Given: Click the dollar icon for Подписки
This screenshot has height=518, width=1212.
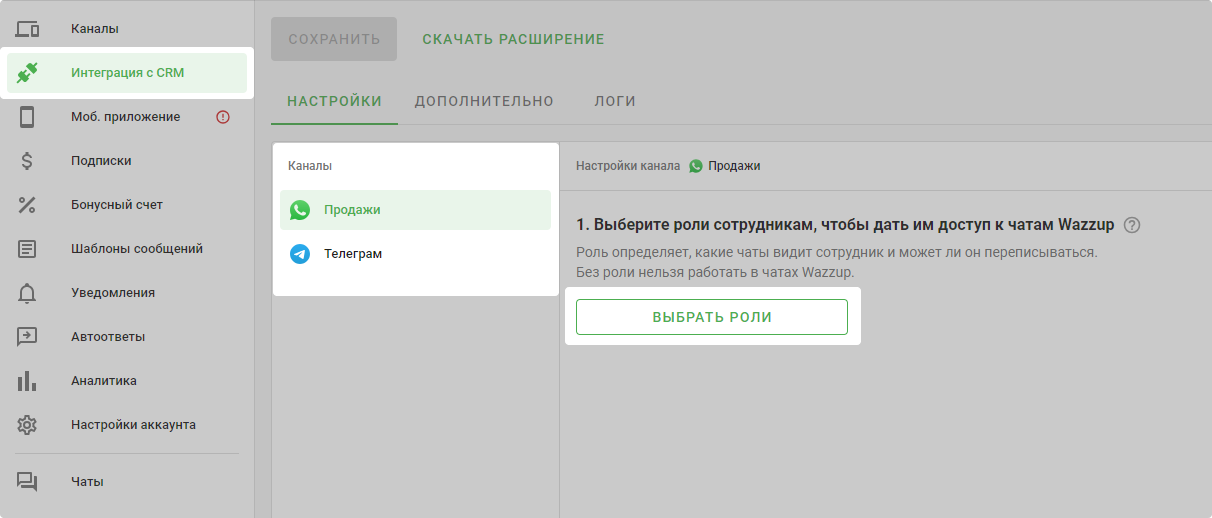Looking at the screenshot, I should coord(27,161).
